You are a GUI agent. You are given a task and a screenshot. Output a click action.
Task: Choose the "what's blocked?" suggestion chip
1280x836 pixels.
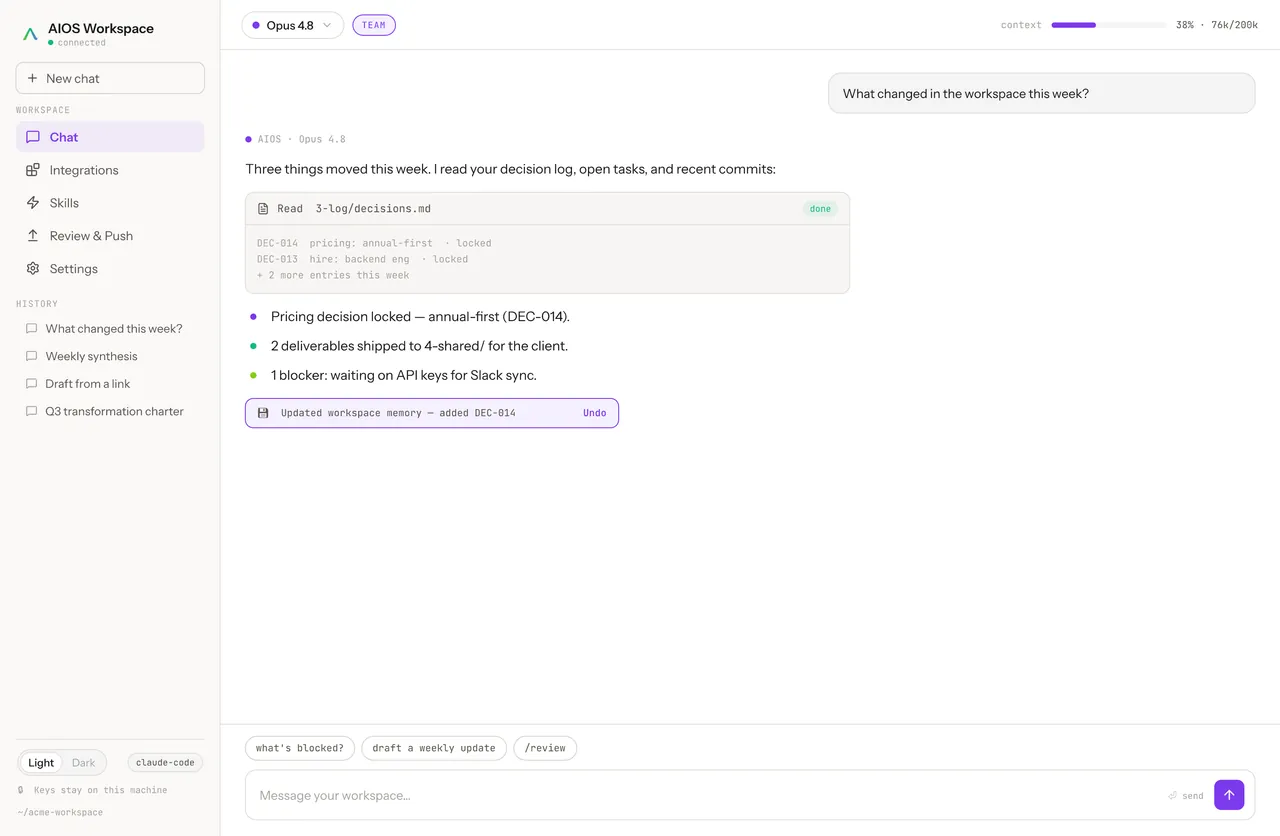tap(300, 748)
